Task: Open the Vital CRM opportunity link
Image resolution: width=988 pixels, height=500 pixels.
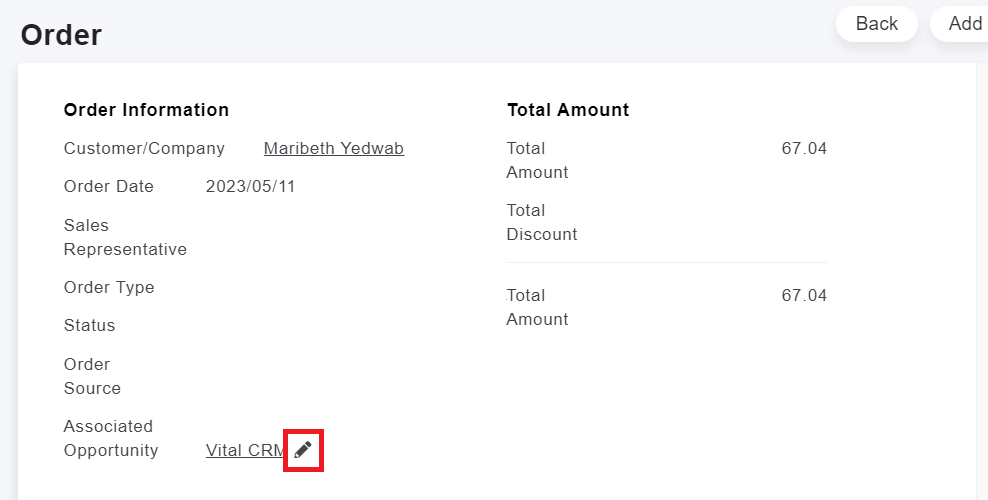Action: (x=246, y=451)
